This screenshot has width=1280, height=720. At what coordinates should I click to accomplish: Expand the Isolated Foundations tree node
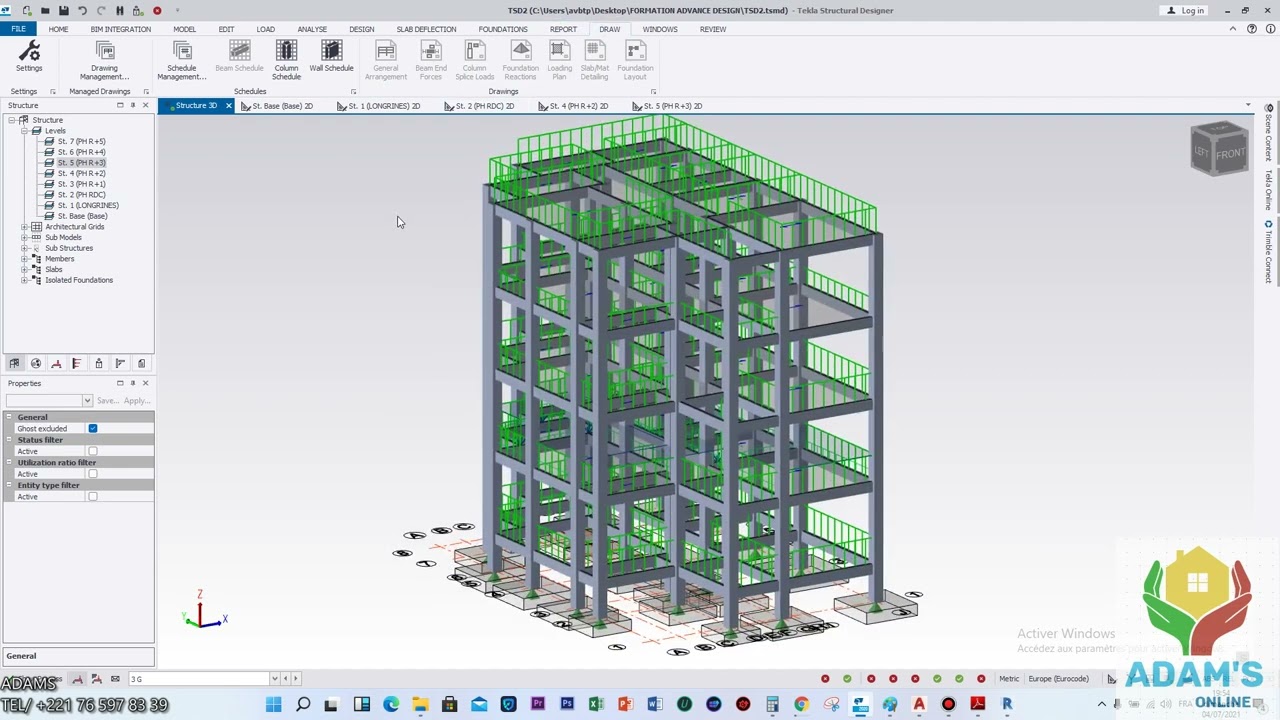pos(24,280)
